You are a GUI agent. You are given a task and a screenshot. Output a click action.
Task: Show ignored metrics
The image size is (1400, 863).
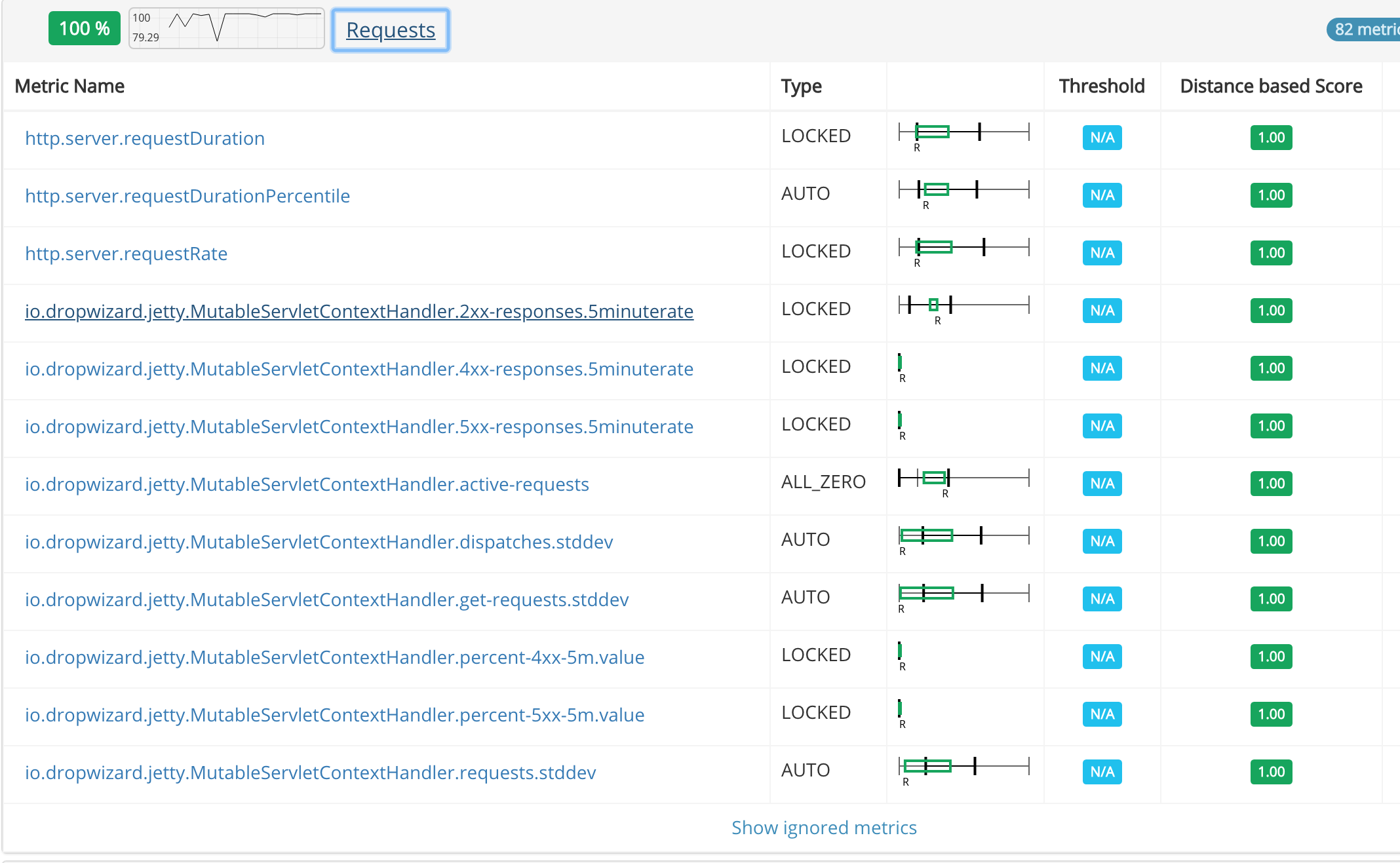click(824, 828)
